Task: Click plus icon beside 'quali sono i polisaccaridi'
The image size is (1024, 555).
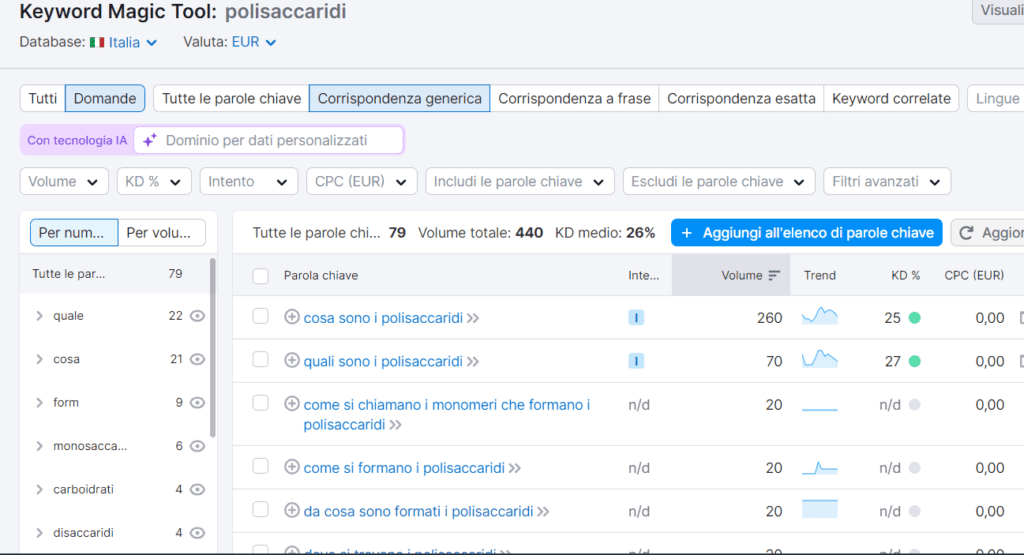Action: (292, 360)
